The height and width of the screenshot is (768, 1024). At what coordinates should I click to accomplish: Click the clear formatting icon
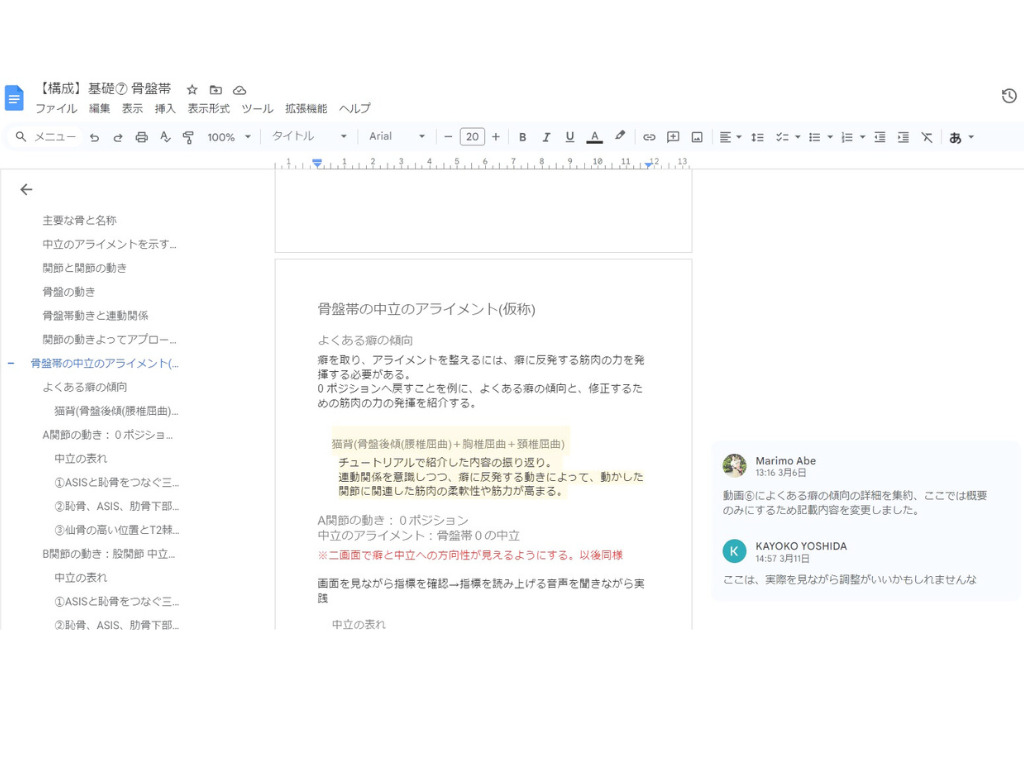point(927,137)
